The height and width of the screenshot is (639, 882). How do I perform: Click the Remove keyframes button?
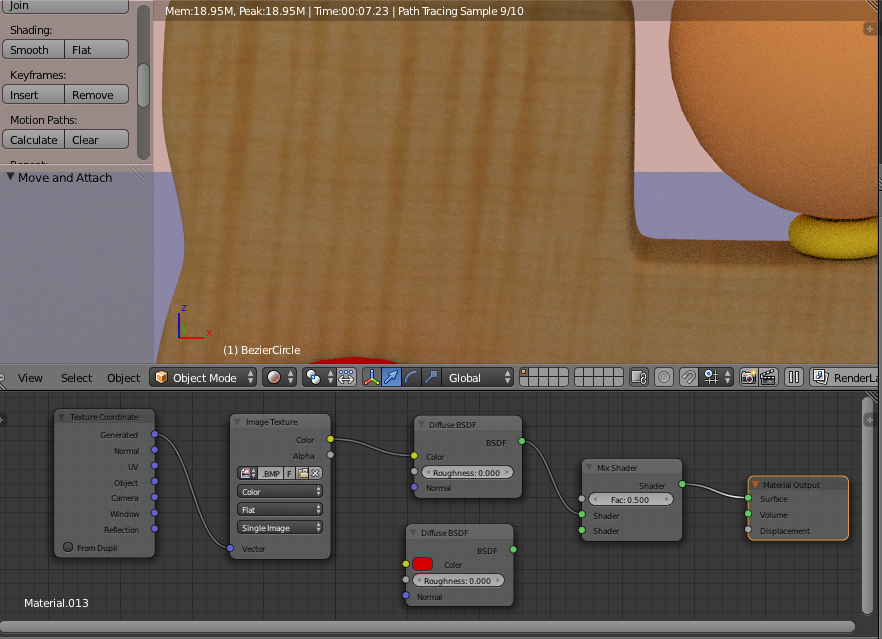pyautogui.click(x=97, y=94)
